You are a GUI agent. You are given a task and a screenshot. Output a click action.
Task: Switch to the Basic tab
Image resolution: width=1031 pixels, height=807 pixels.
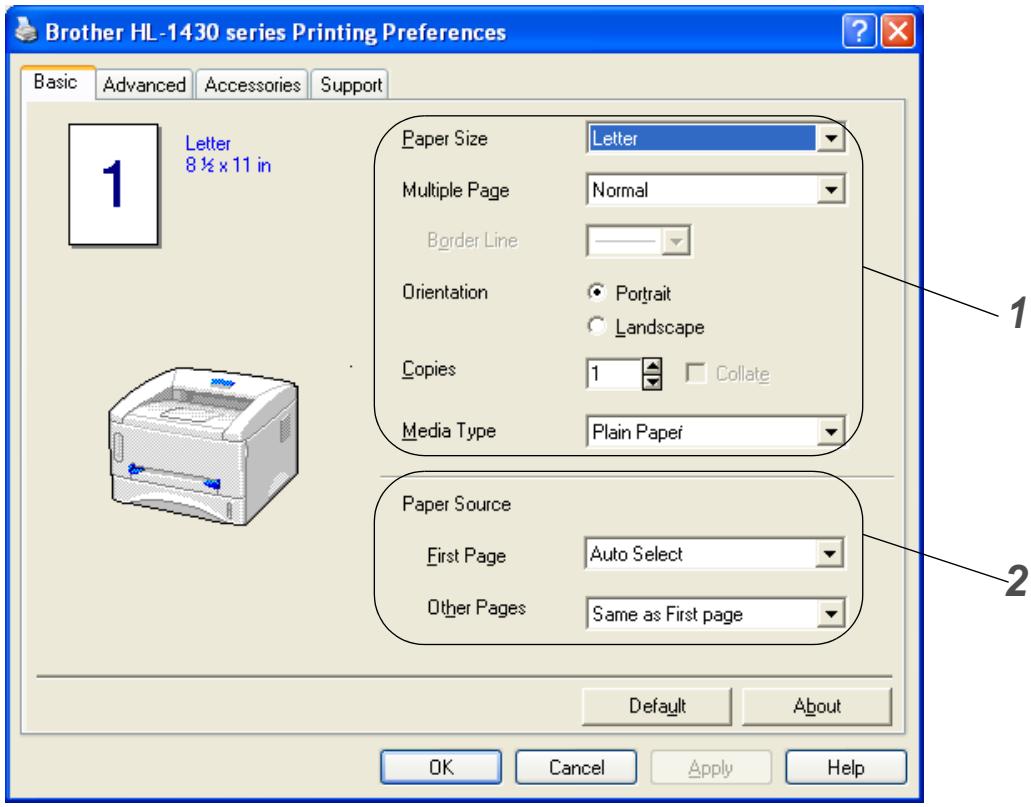[57, 82]
